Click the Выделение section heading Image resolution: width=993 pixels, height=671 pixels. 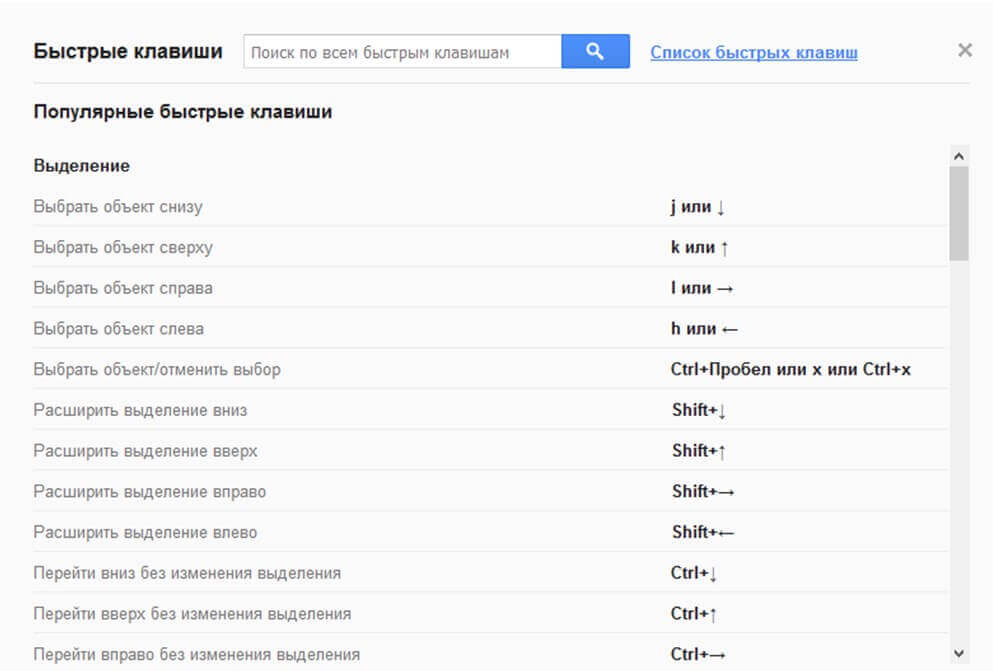click(x=82, y=165)
